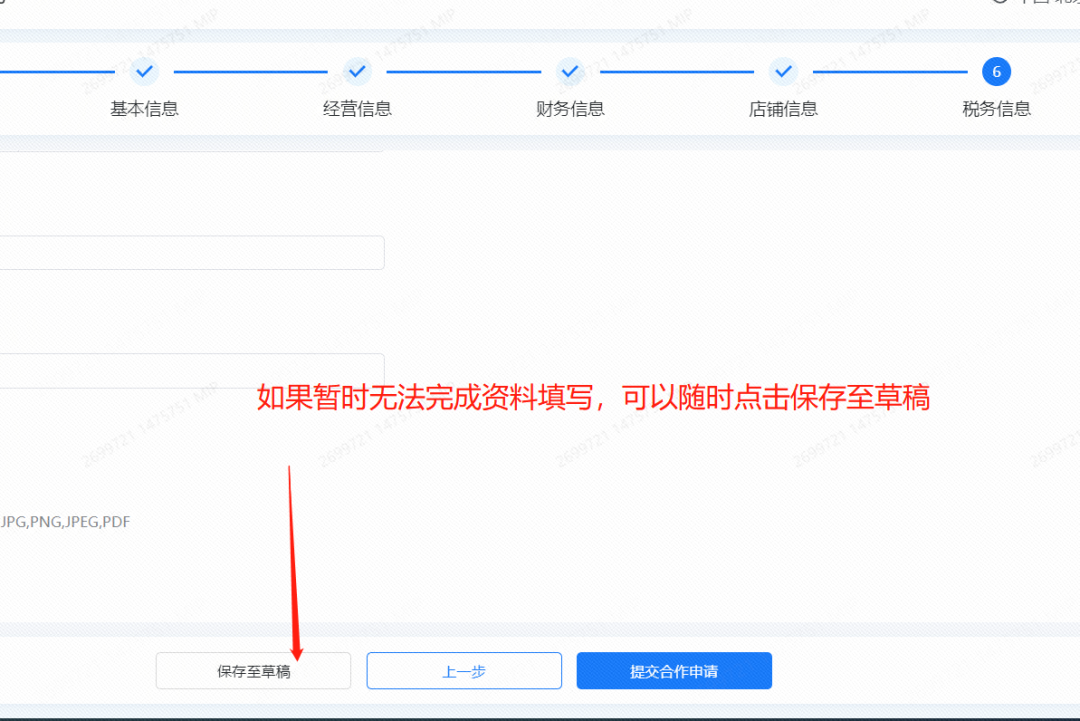Click the JPG,PNG,JPEG,PDF upload area

click(x=65, y=521)
